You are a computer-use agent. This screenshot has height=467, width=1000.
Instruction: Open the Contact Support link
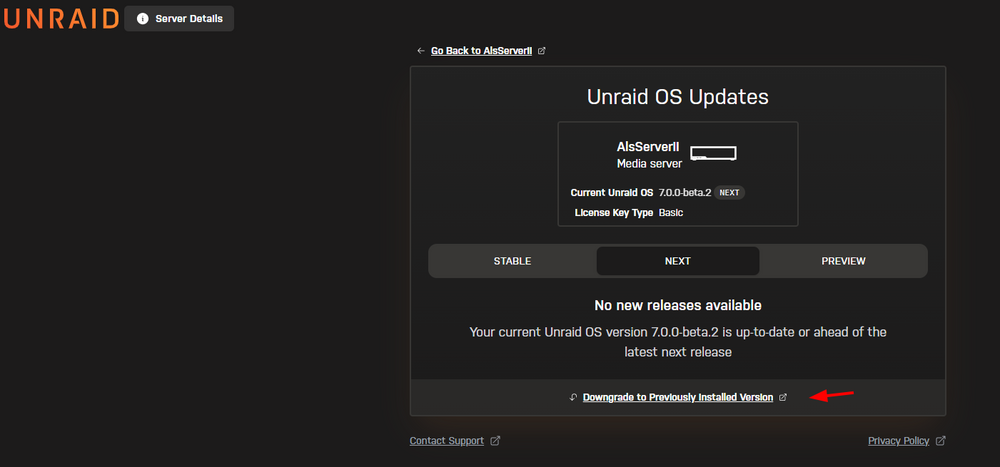(446, 441)
